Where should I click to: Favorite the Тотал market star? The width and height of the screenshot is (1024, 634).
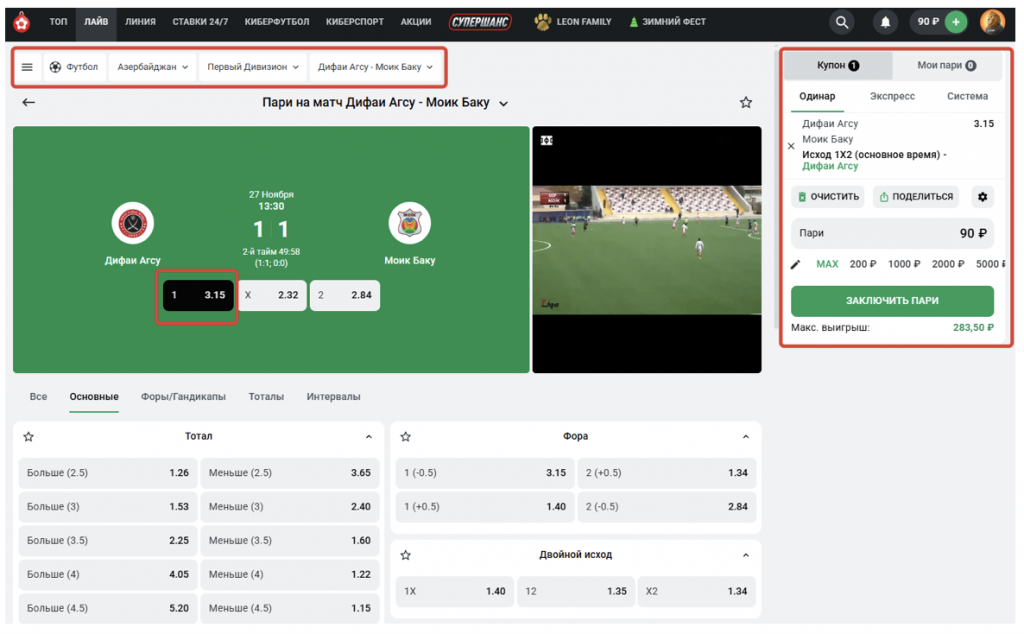29,437
